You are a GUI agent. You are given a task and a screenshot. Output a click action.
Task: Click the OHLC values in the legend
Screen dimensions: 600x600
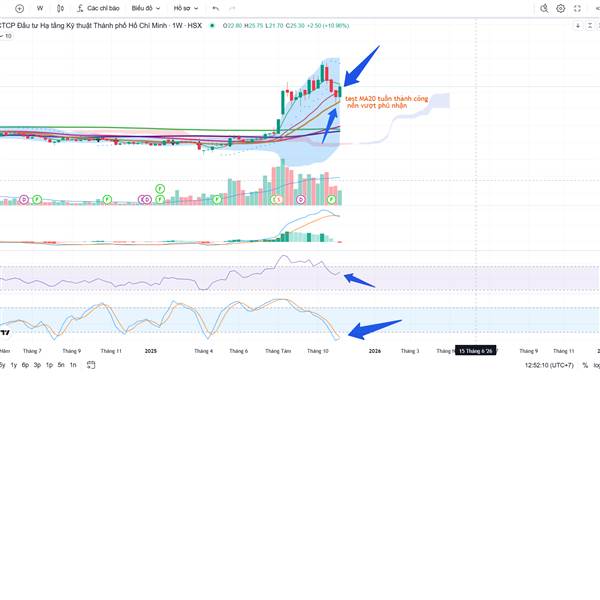click(286, 26)
